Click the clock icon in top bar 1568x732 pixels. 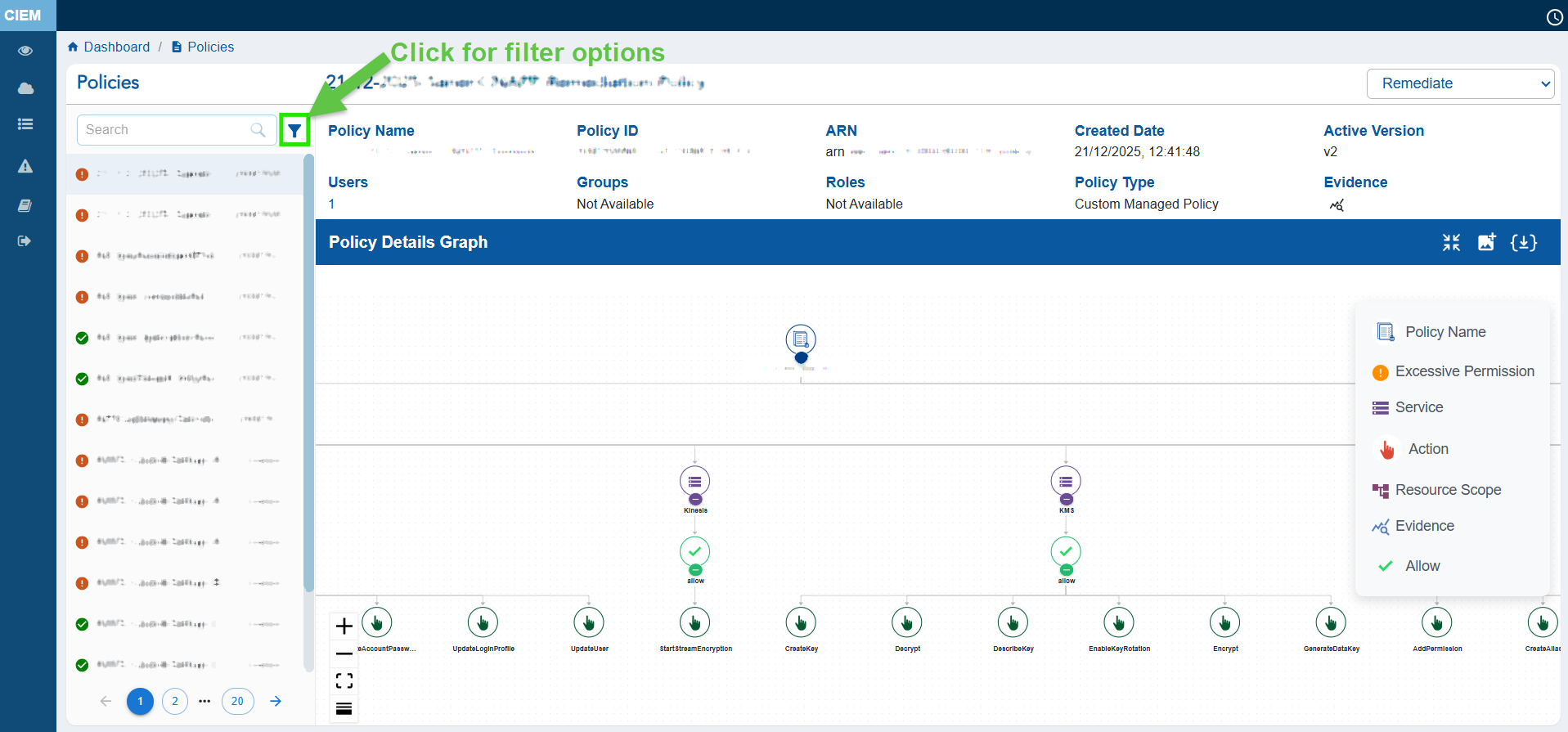pos(1554,17)
